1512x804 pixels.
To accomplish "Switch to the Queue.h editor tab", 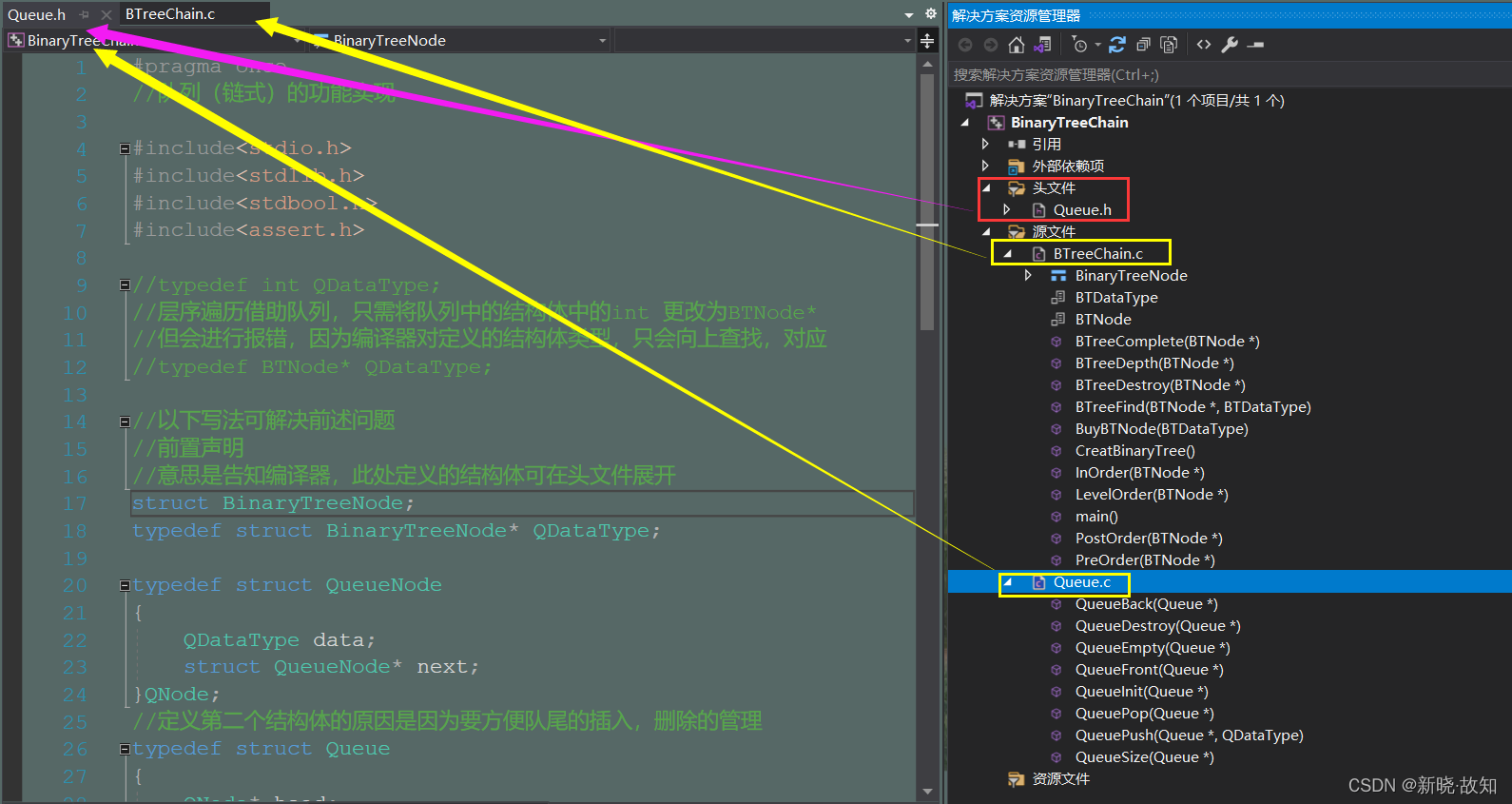I will (x=37, y=14).
